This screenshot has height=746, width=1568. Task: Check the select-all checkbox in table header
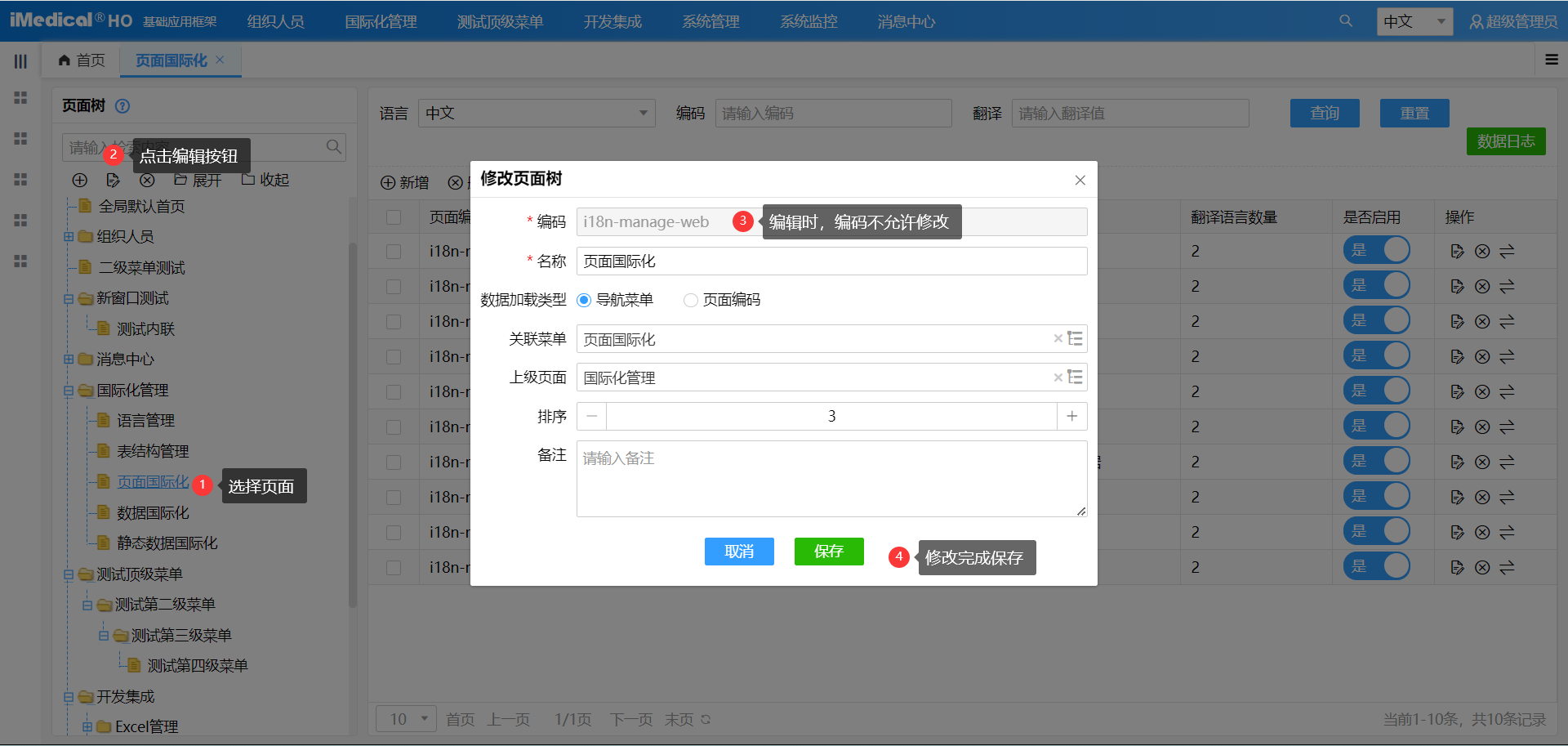coord(394,217)
